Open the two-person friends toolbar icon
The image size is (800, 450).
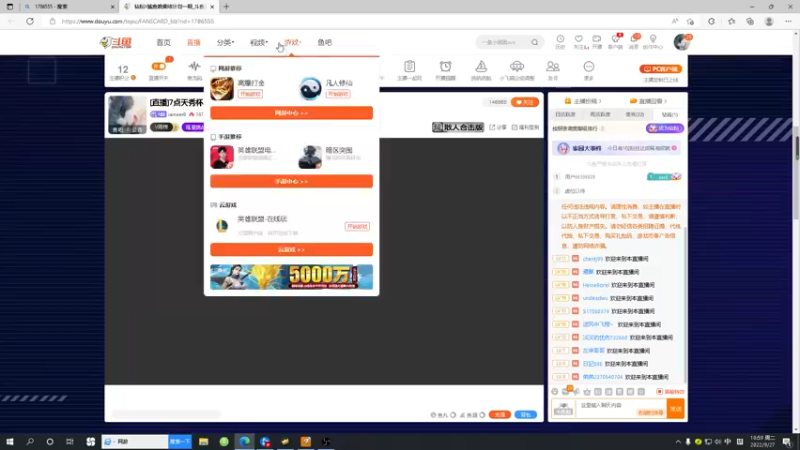point(553,66)
